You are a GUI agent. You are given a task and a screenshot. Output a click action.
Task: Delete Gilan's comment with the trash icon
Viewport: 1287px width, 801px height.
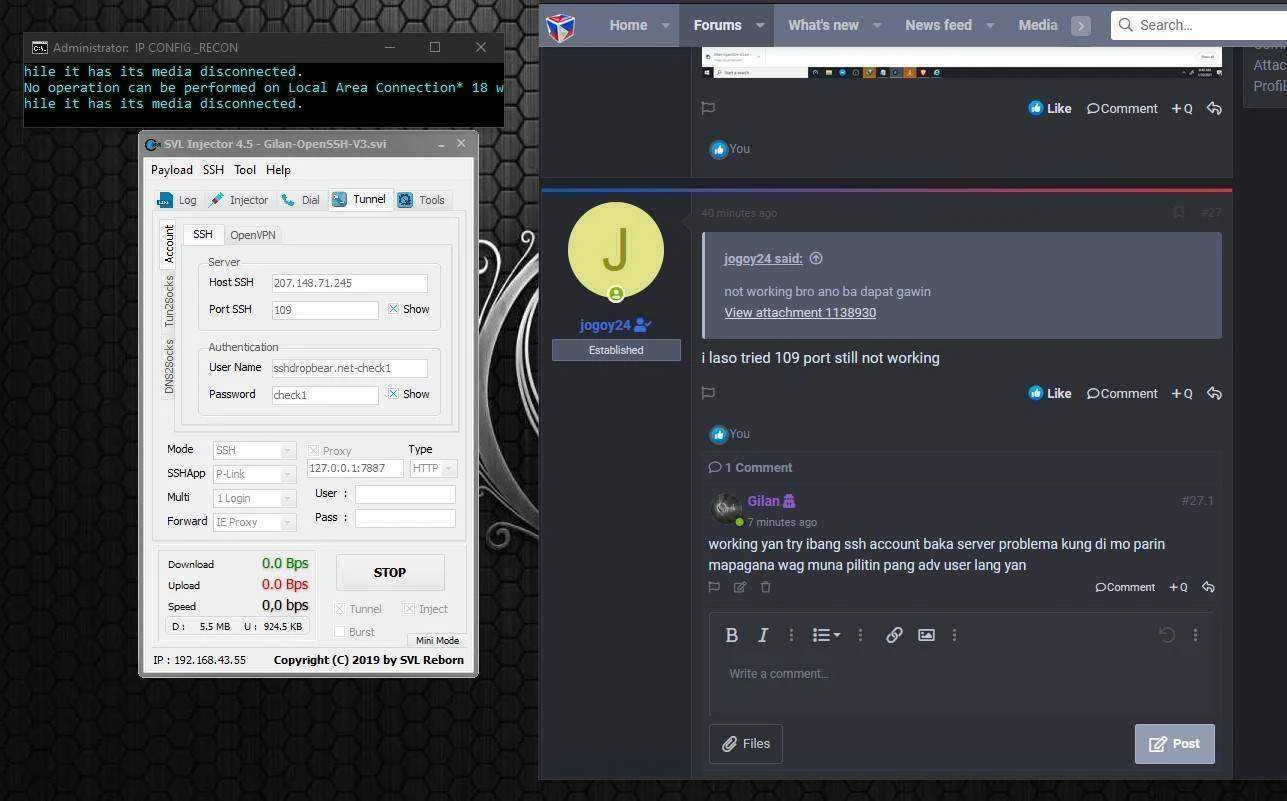(x=765, y=587)
